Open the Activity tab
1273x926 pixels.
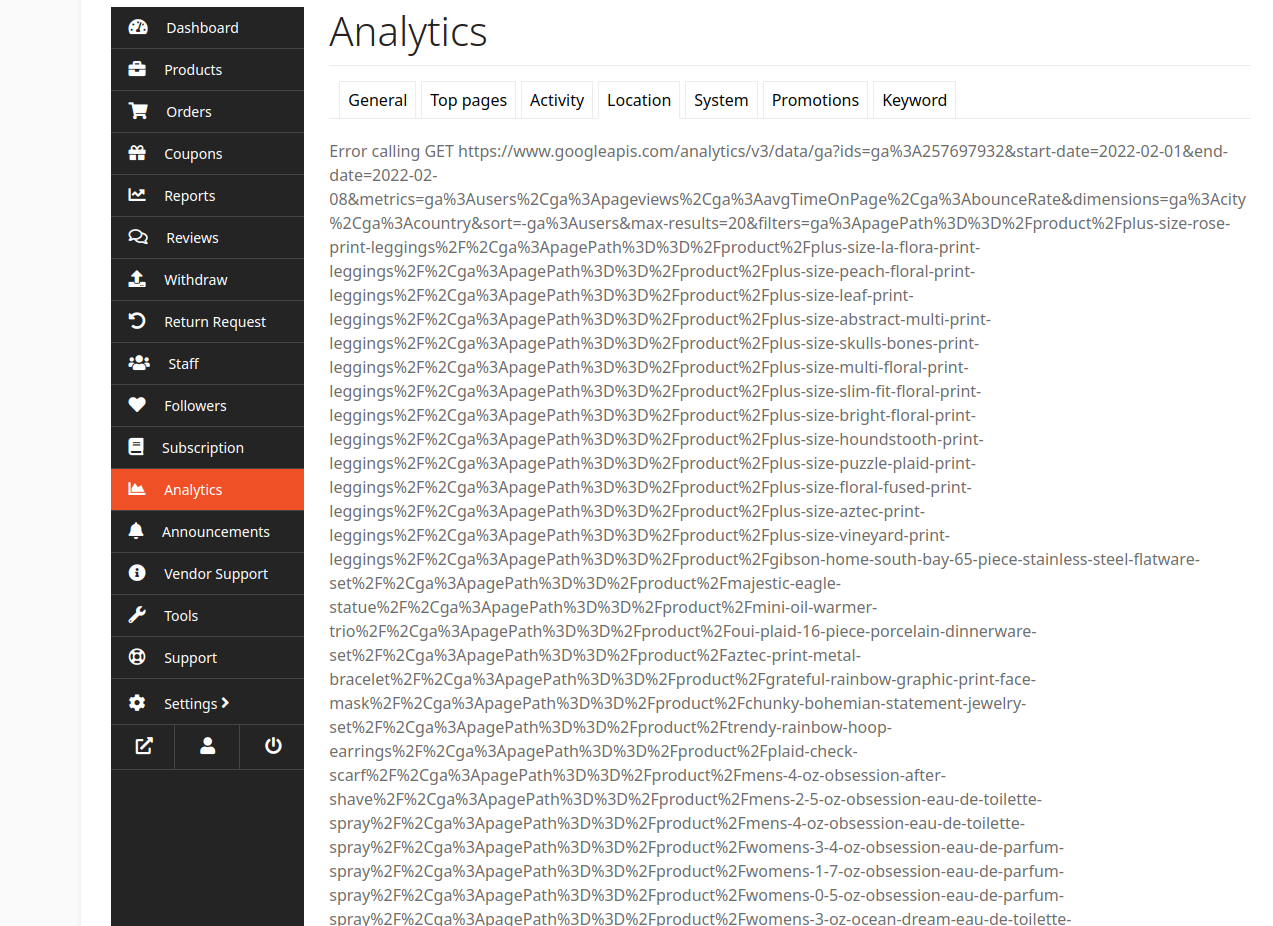[557, 100]
